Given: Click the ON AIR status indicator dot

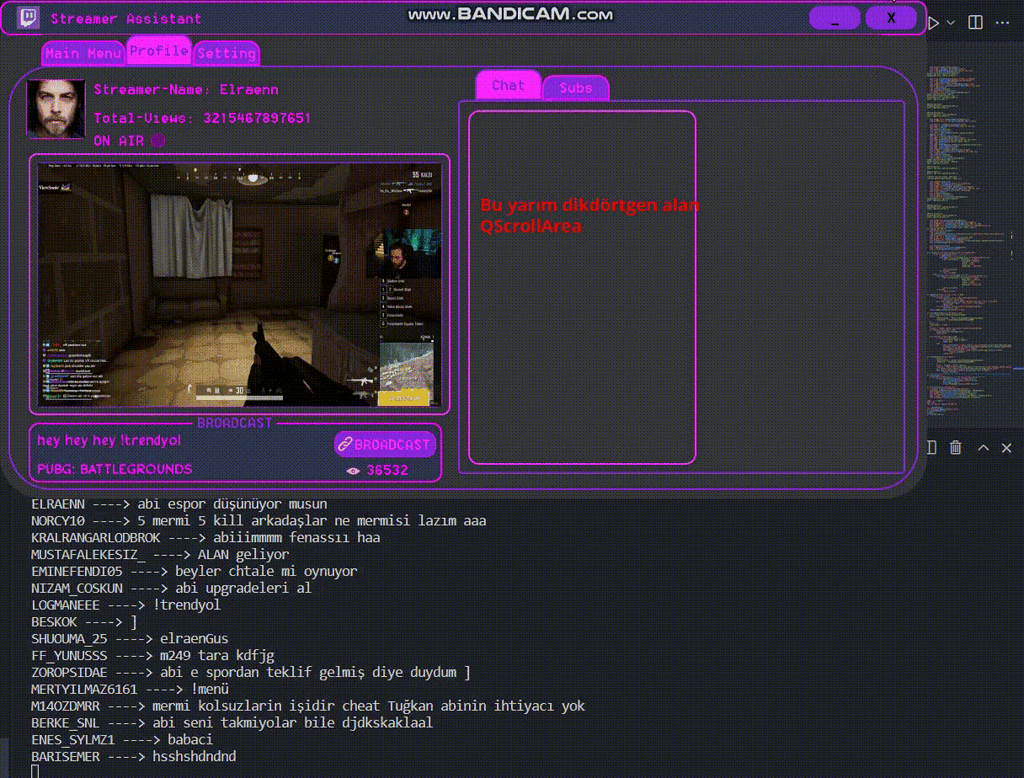Looking at the screenshot, I should click(x=157, y=141).
